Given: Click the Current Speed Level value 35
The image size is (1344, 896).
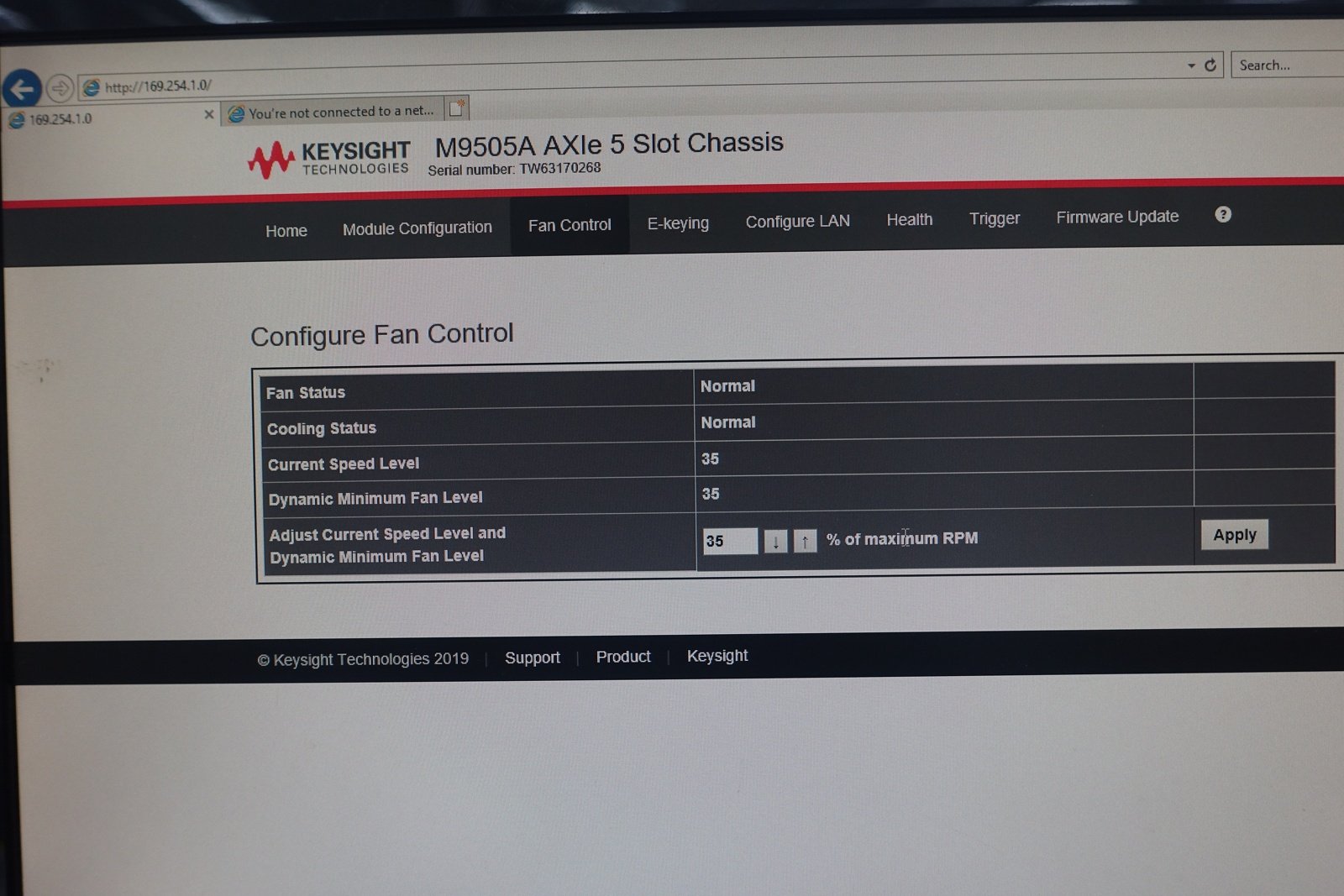Looking at the screenshot, I should [x=711, y=458].
